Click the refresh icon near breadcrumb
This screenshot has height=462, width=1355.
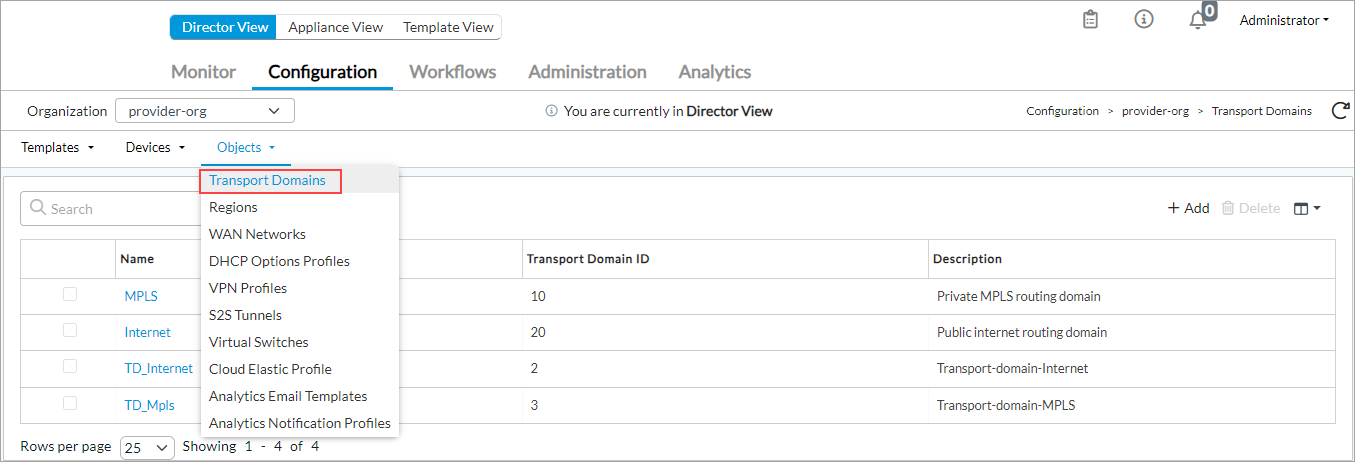(x=1340, y=111)
